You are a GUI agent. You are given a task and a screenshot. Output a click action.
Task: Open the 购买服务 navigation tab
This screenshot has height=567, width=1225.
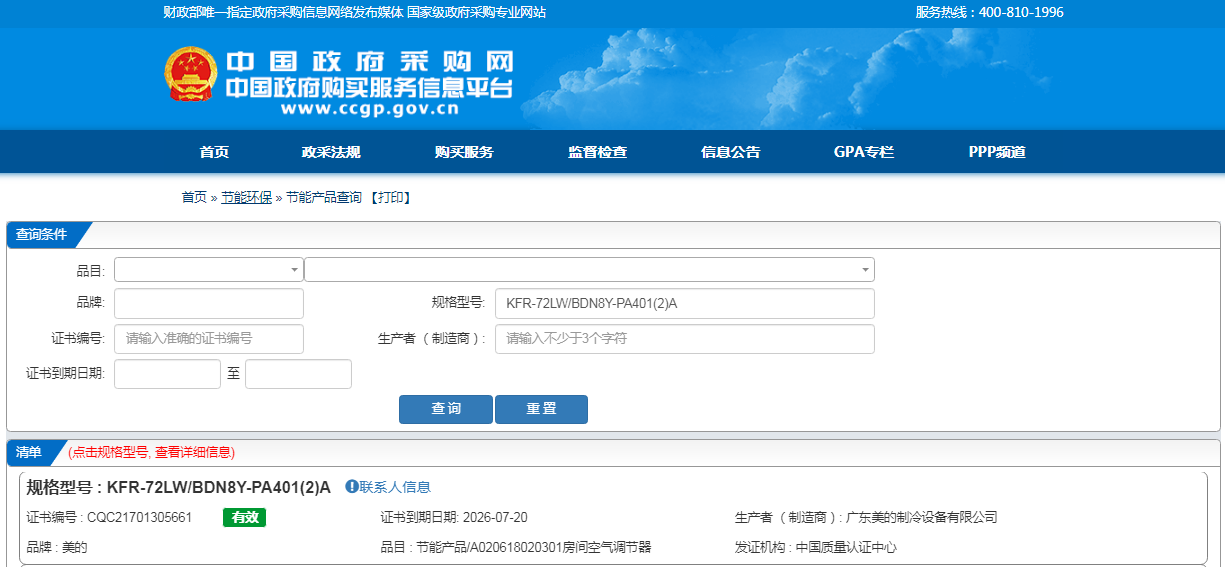click(x=464, y=152)
